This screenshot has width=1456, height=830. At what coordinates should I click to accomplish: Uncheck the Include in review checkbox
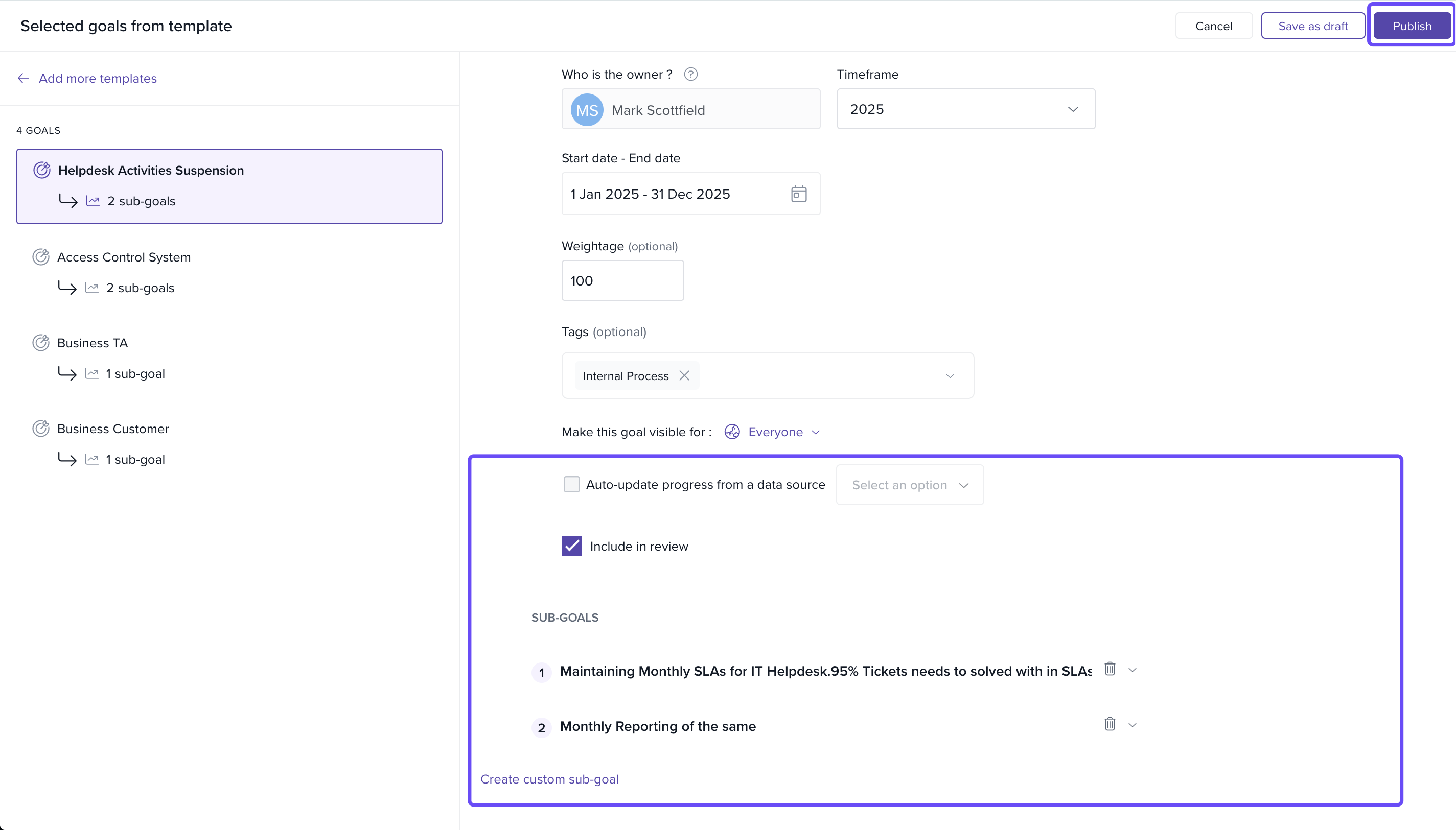click(571, 546)
